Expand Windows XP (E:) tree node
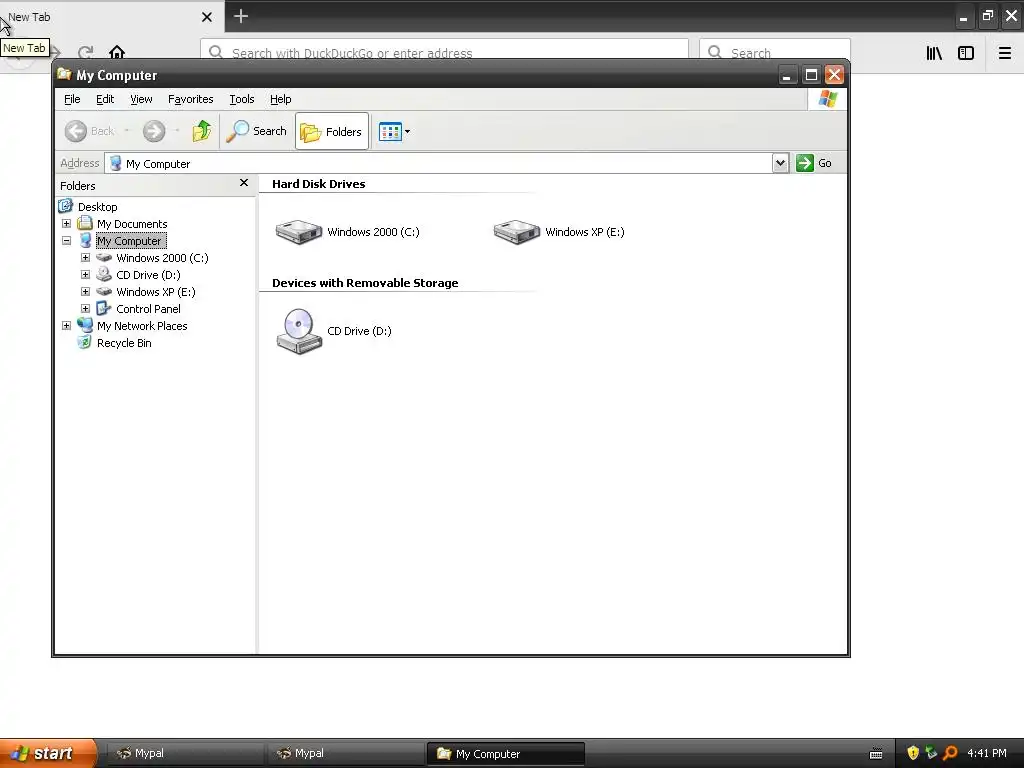This screenshot has width=1024, height=768. (x=85, y=291)
